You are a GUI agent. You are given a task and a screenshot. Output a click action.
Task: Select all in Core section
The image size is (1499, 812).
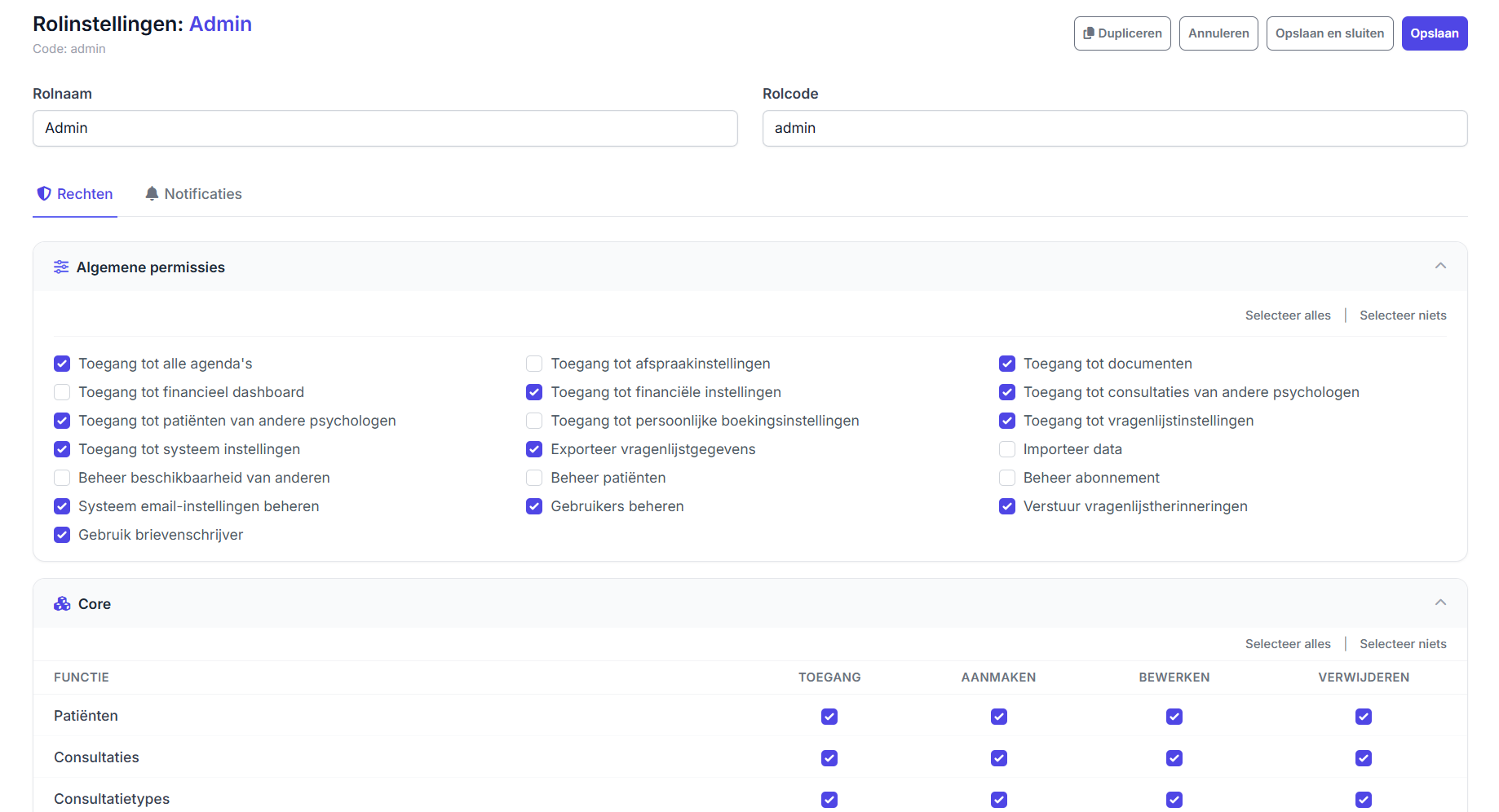pyautogui.click(x=1288, y=644)
